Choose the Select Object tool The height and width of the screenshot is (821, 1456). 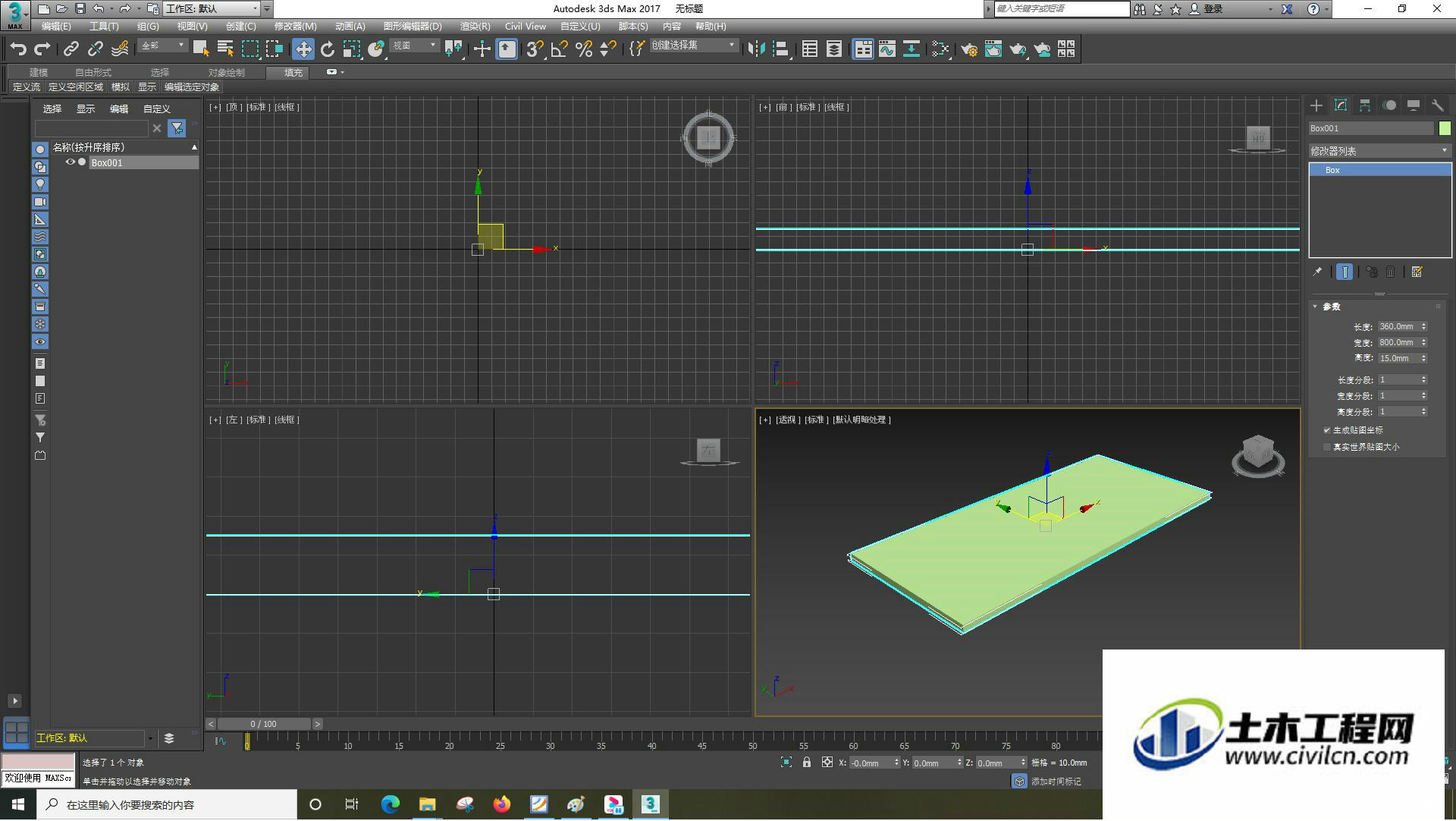click(201, 49)
